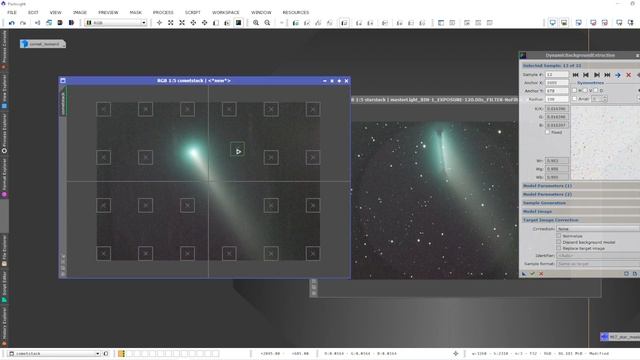
Task: Click the rightmost monitor toolbar icon
Action: pyautogui.click(x=631, y=23)
